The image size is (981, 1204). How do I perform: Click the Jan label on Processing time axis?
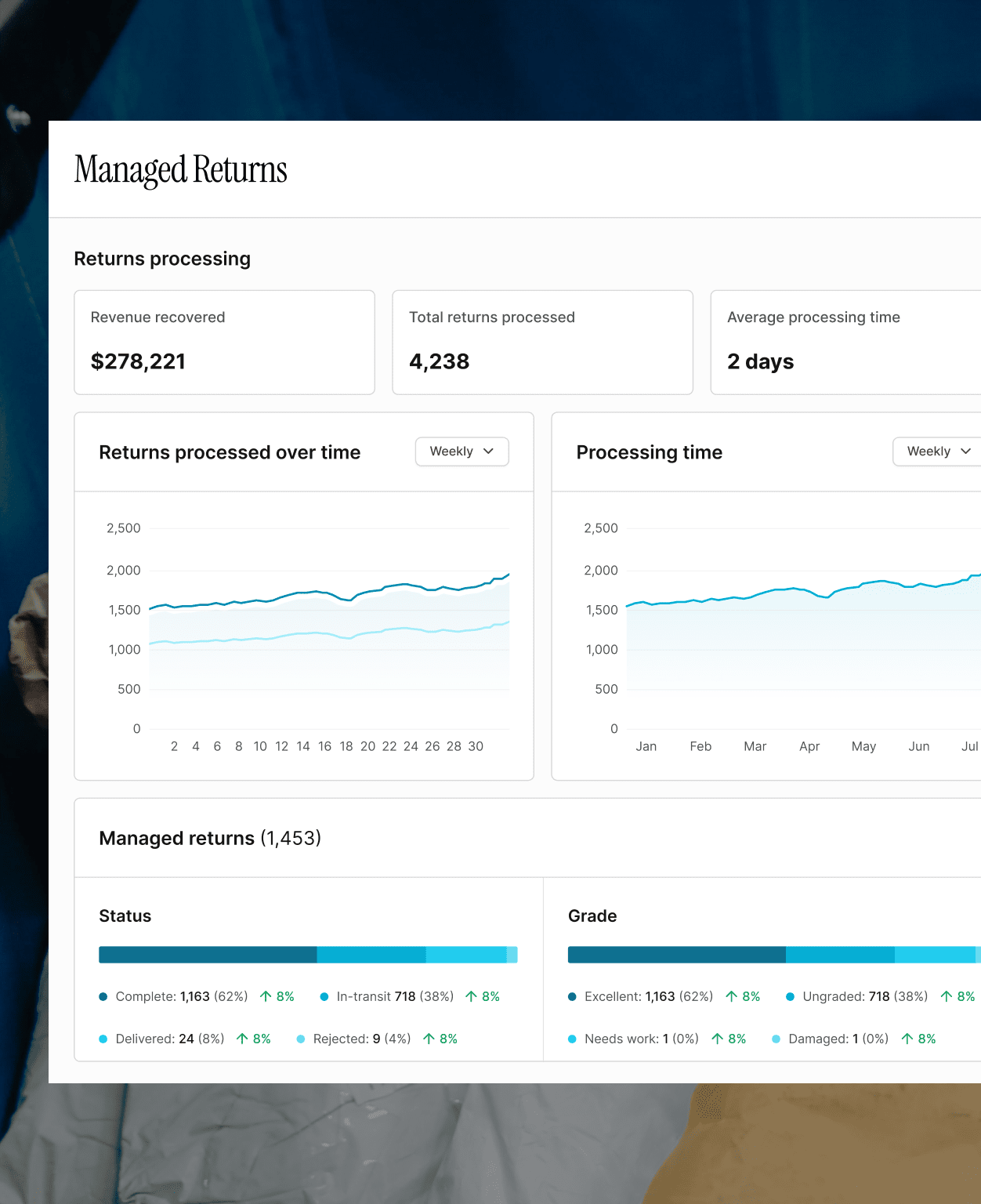[x=646, y=746]
